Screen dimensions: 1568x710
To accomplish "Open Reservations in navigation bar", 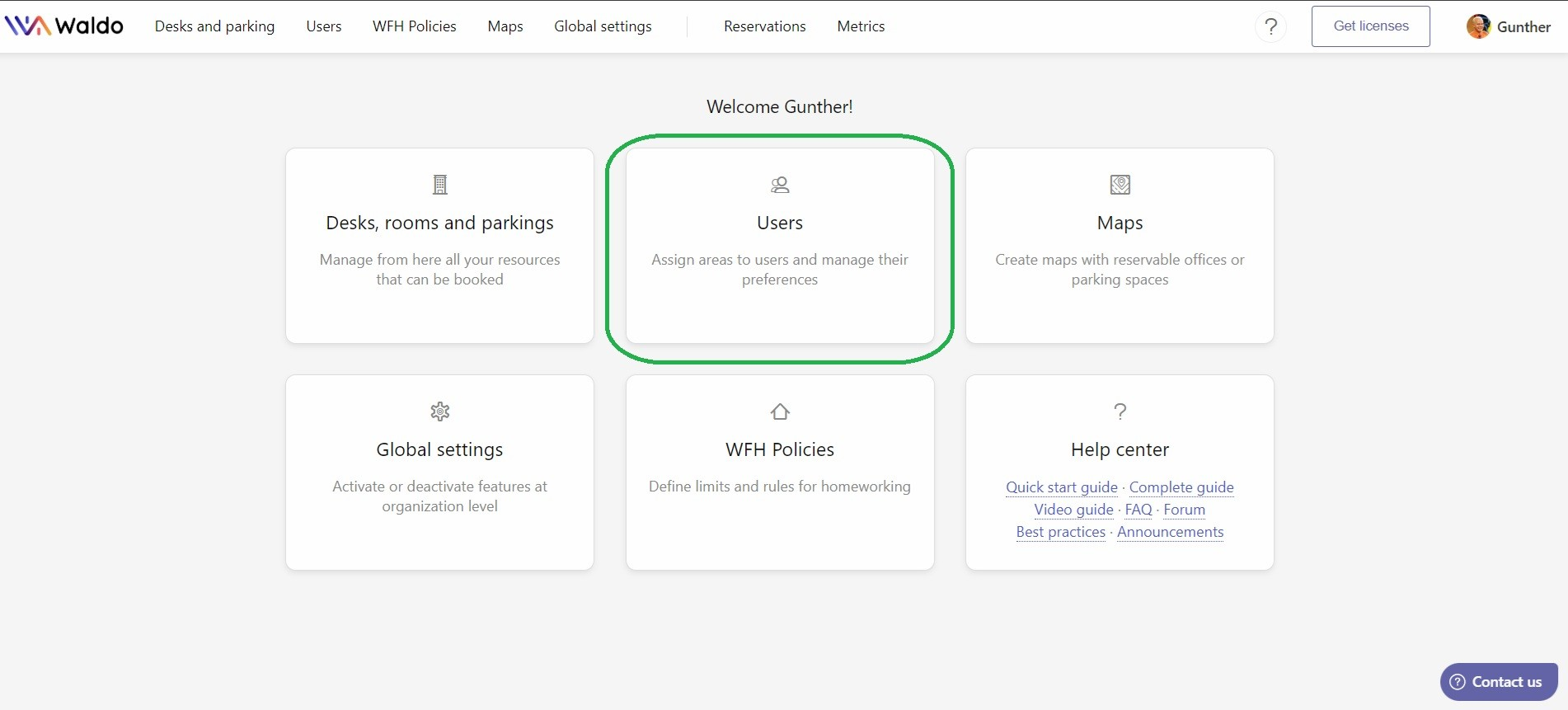I will [765, 26].
